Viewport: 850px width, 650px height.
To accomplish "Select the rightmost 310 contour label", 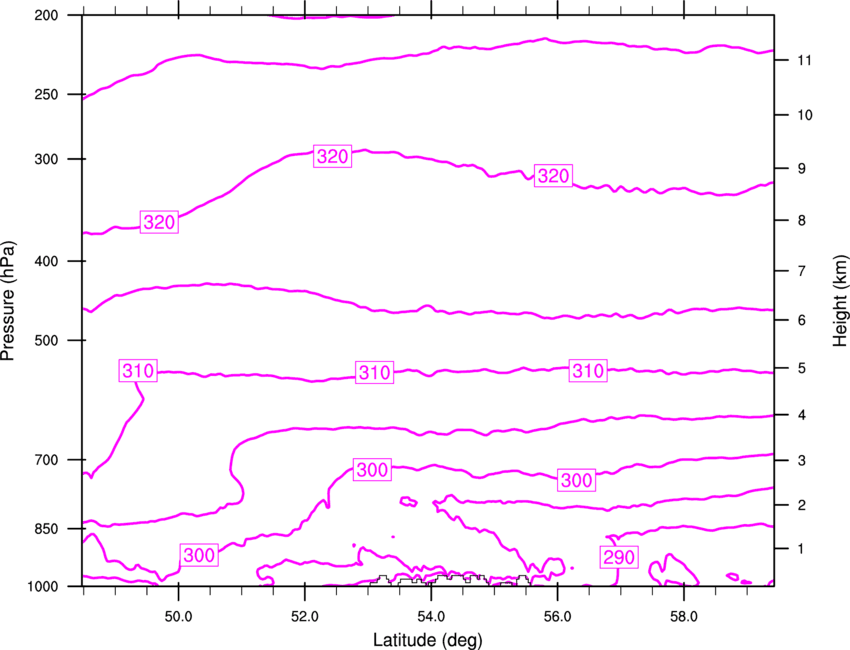I will click(588, 371).
